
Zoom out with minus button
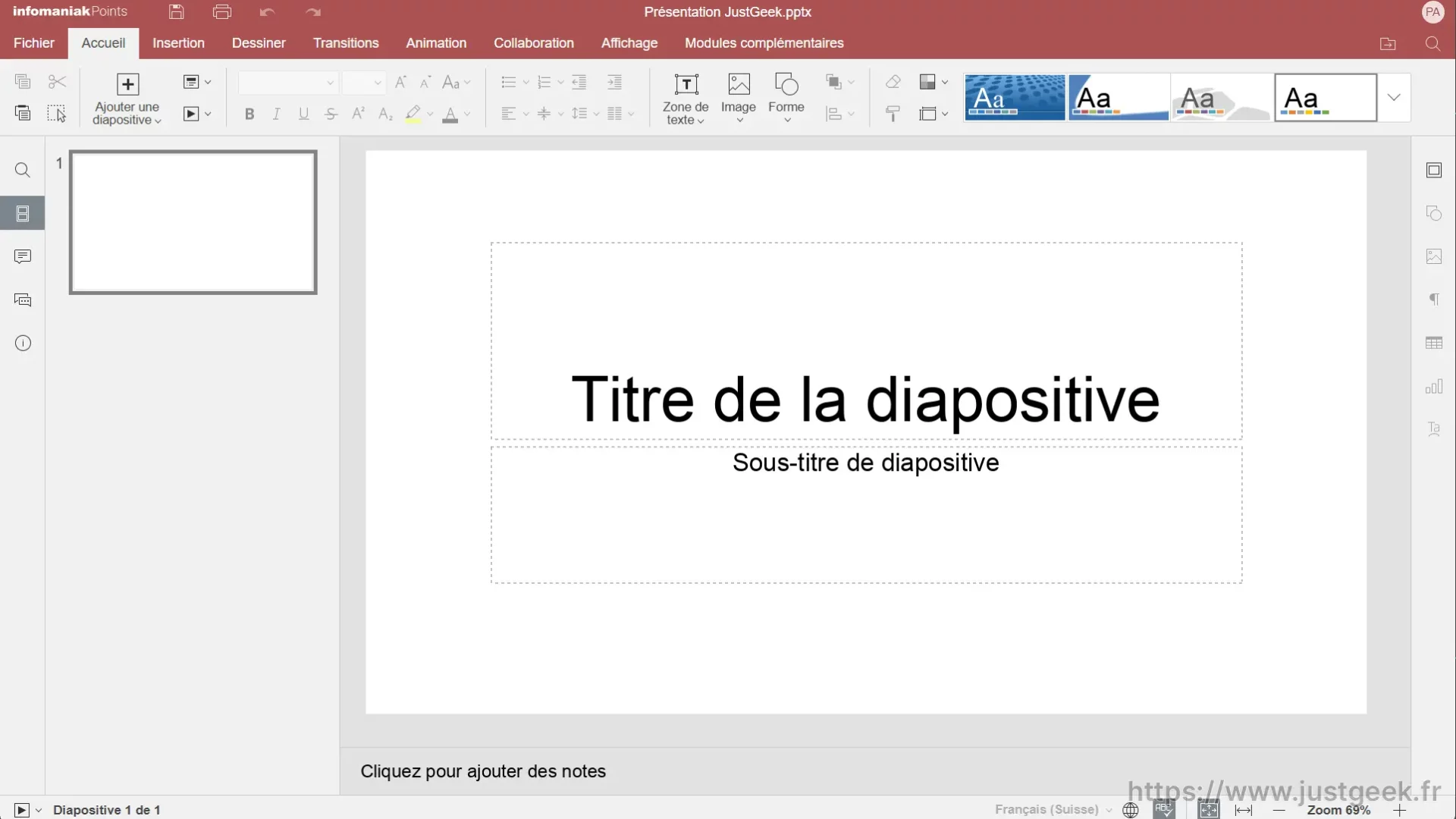(1279, 810)
